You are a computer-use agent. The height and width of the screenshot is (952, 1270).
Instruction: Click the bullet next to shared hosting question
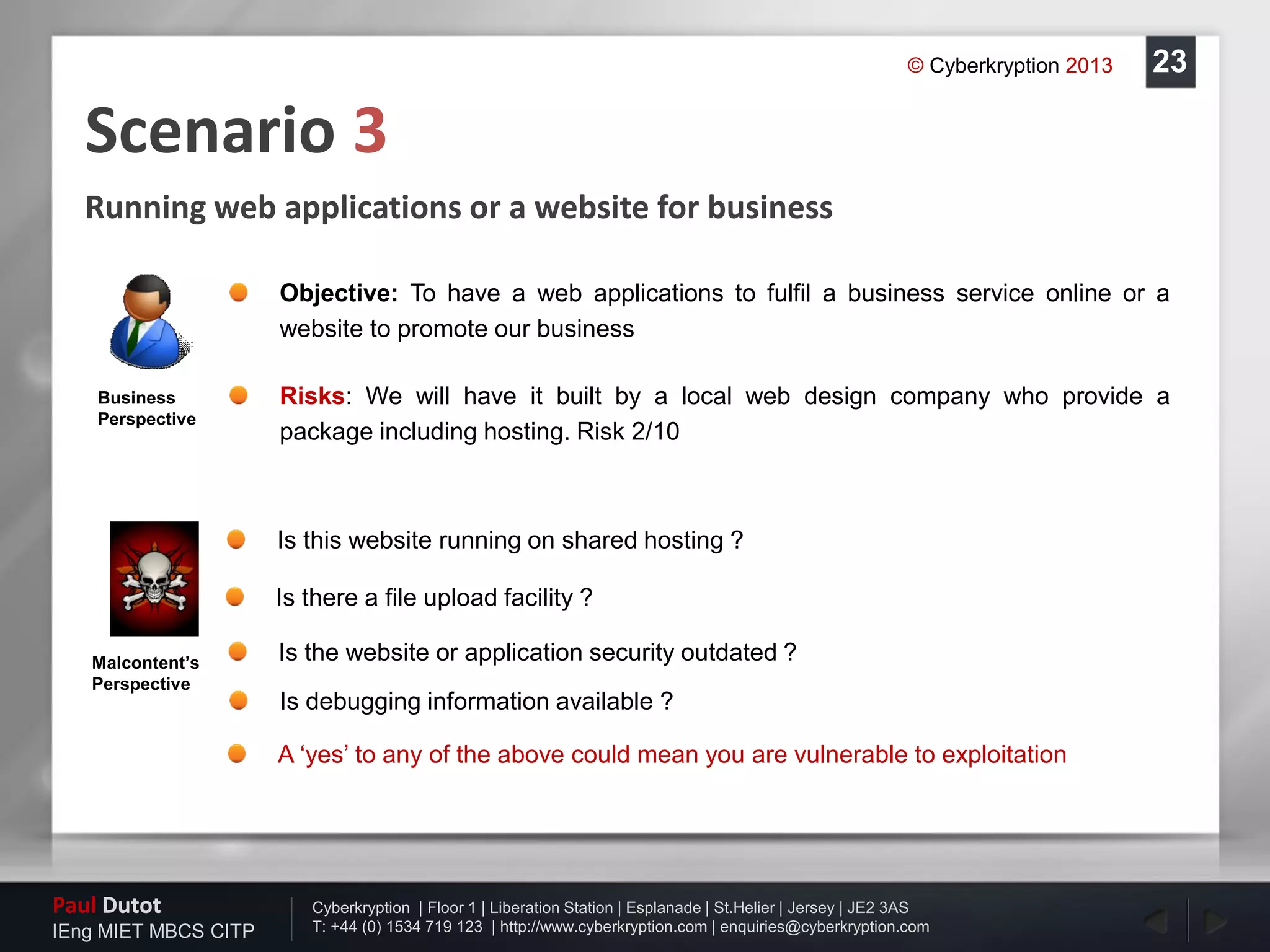pyautogui.click(x=236, y=539)
